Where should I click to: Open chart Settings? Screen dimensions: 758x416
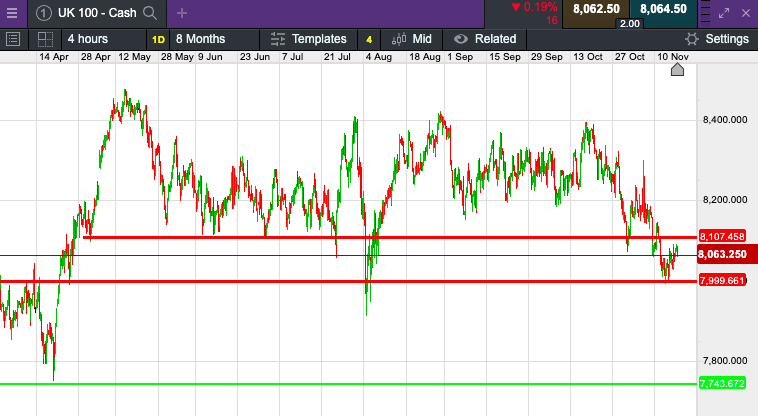717,39
